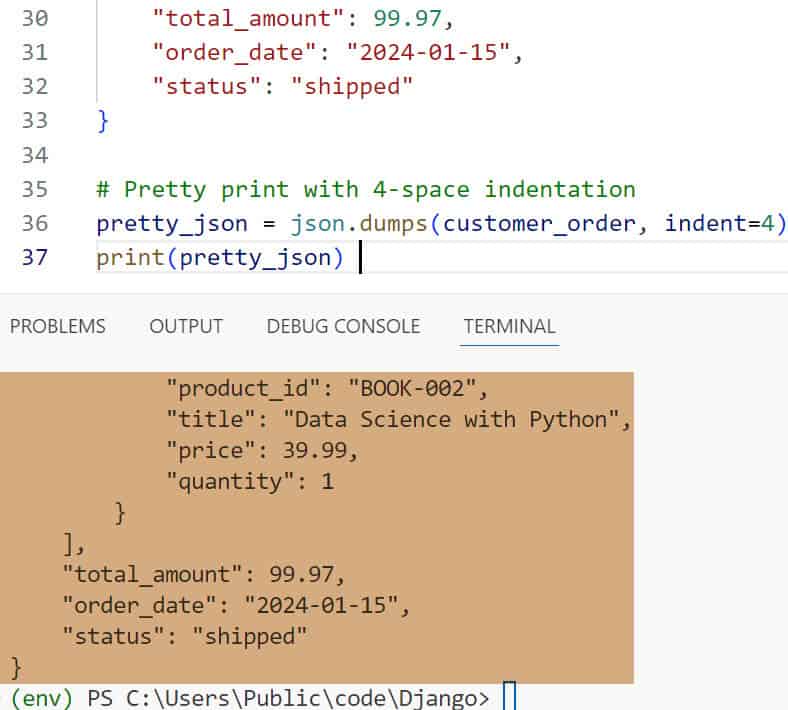Click terminal cursor after the prompt
This screenshot has width=788, height=710.
coord(510,696)
